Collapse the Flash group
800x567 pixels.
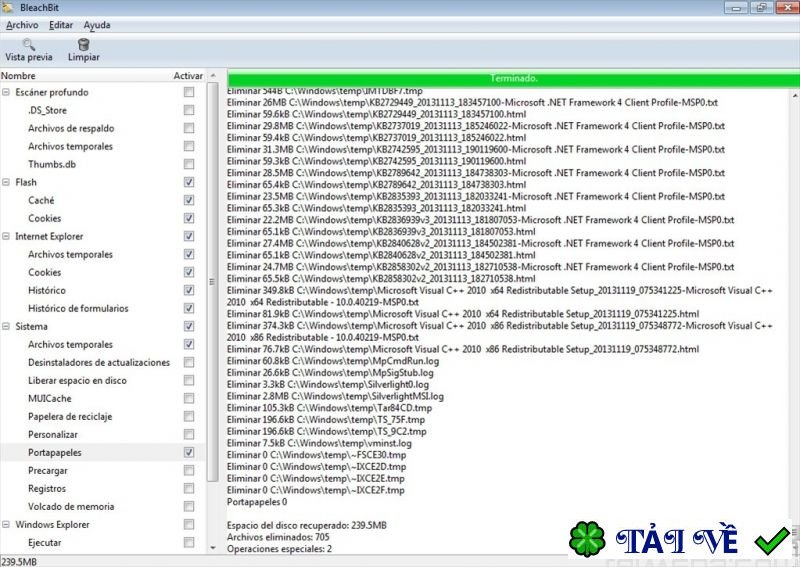tap(6, 182)
